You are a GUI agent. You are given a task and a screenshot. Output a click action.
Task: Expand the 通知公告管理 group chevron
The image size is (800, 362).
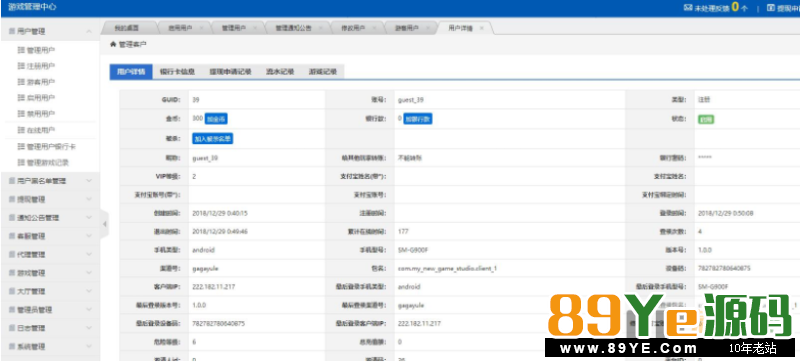coord(89,218)
